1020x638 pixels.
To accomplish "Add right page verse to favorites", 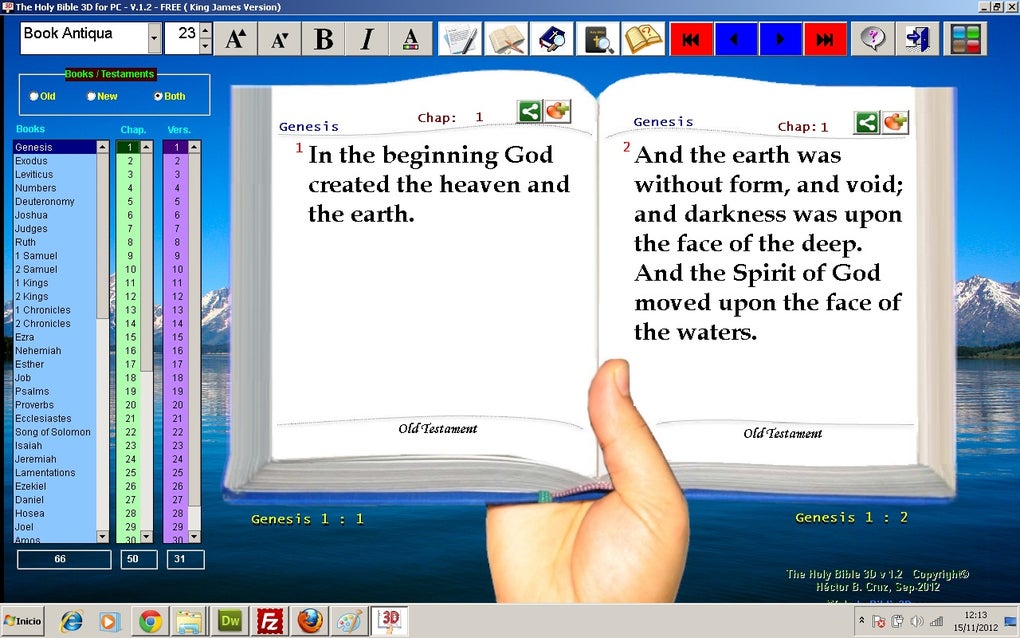I will (895, 122).
